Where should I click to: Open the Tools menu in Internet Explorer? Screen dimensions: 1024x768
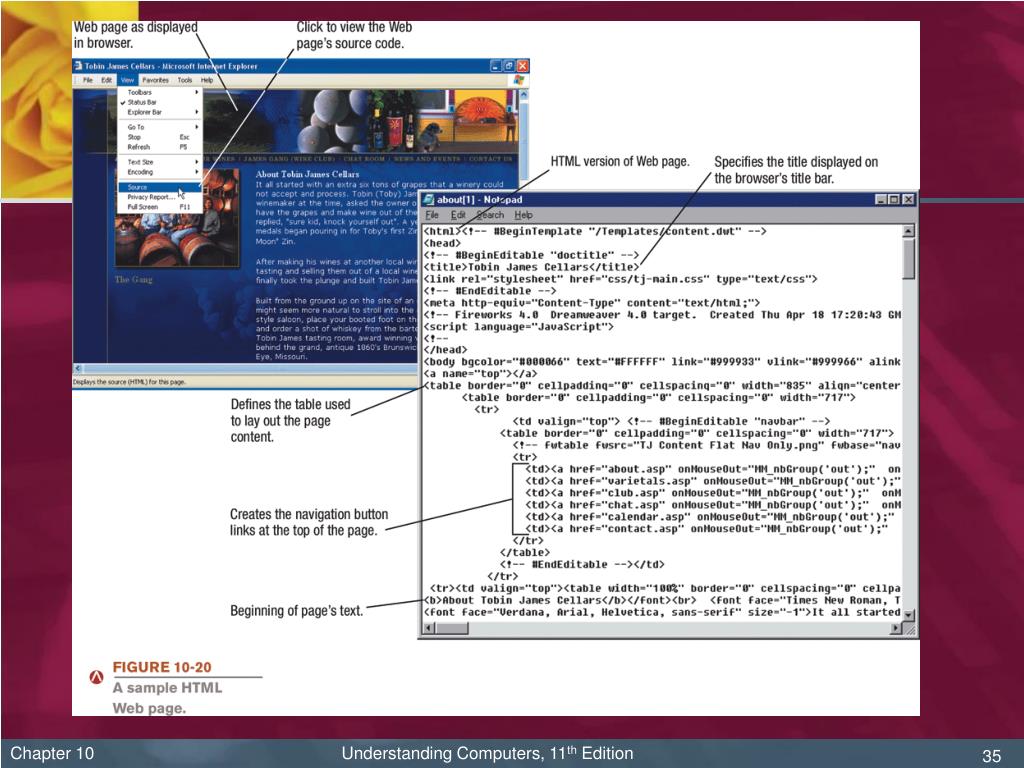point(185,80)
